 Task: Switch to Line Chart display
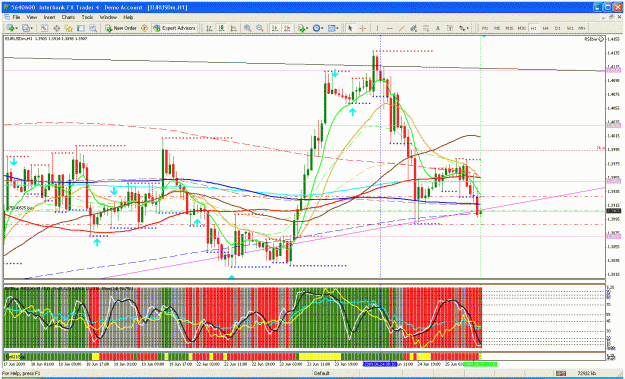click(x=234, y=28)
